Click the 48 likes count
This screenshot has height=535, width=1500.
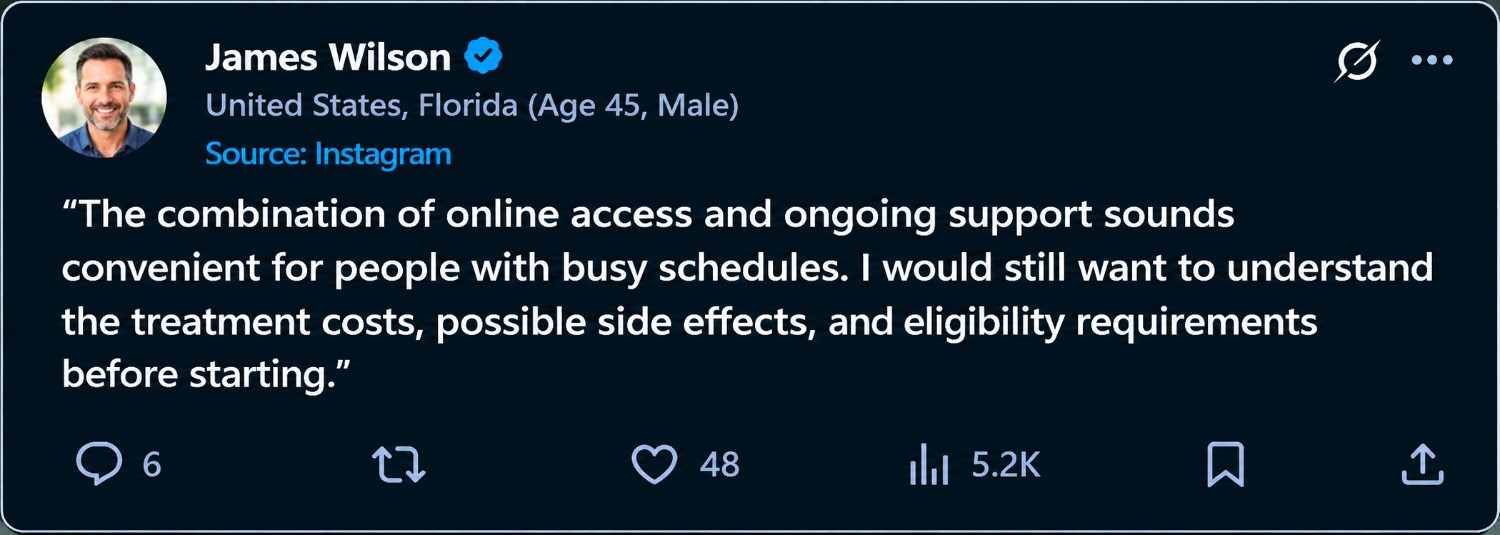tap(719, 465)
